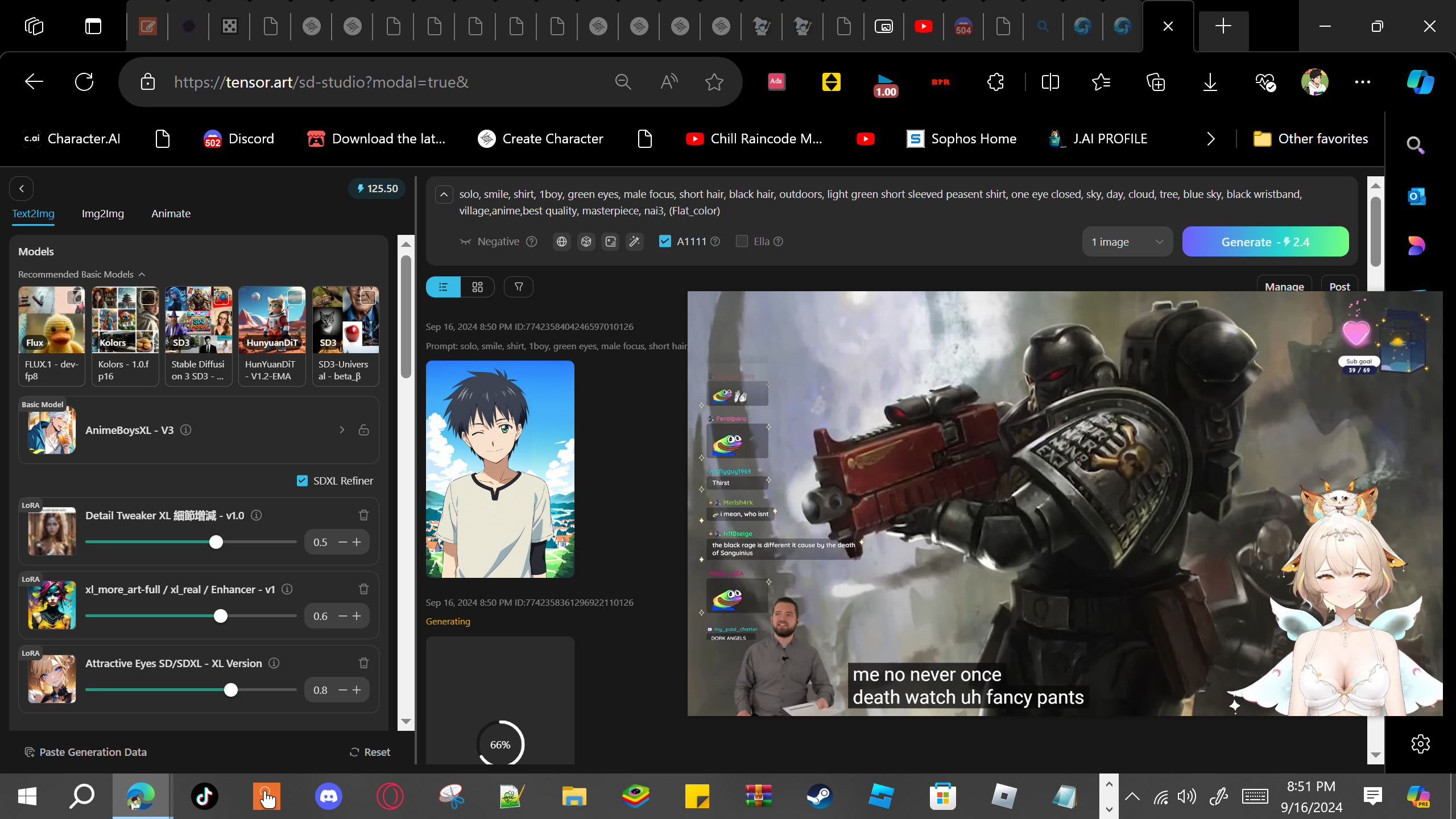Toggle the SDXL Refiner checkbox
The height and width of the screenshot is (819, 1456).
tap(302, 481)
